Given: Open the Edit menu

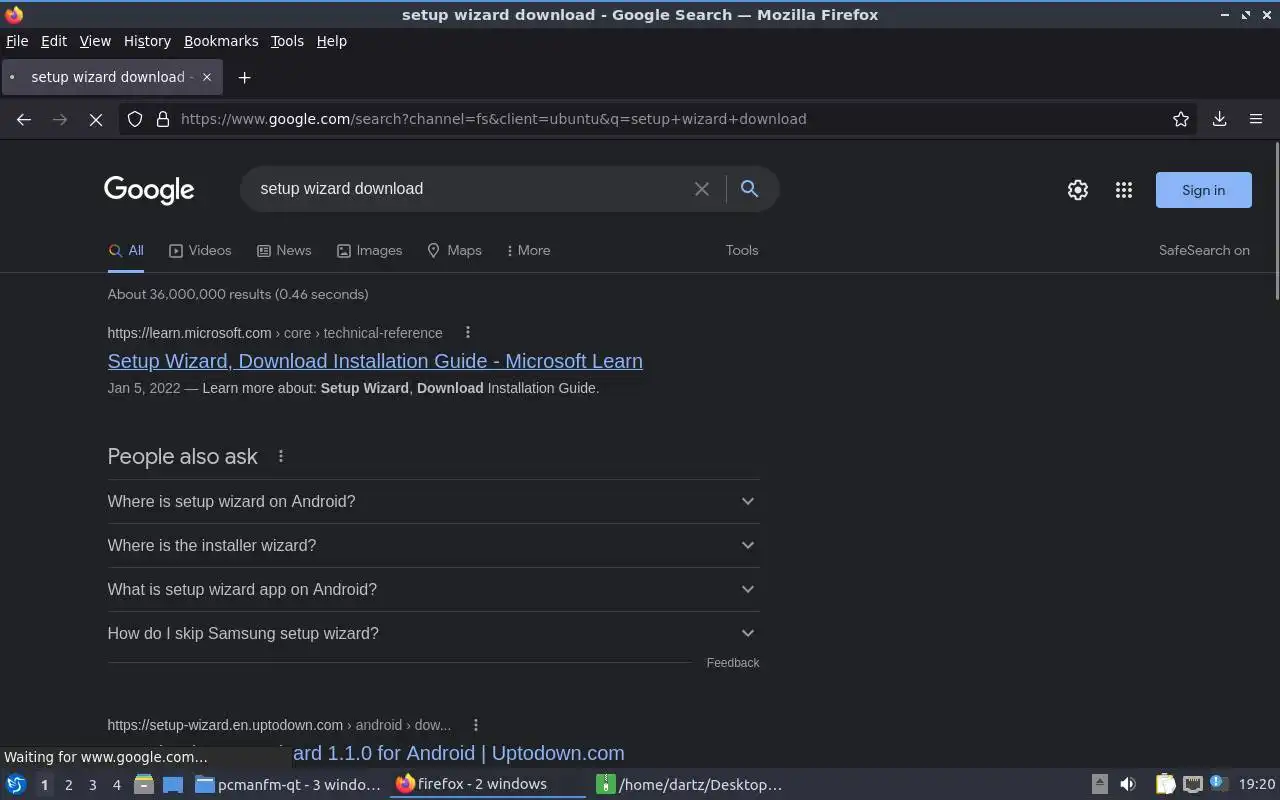Looking at the screenshot, I should 54,41.
